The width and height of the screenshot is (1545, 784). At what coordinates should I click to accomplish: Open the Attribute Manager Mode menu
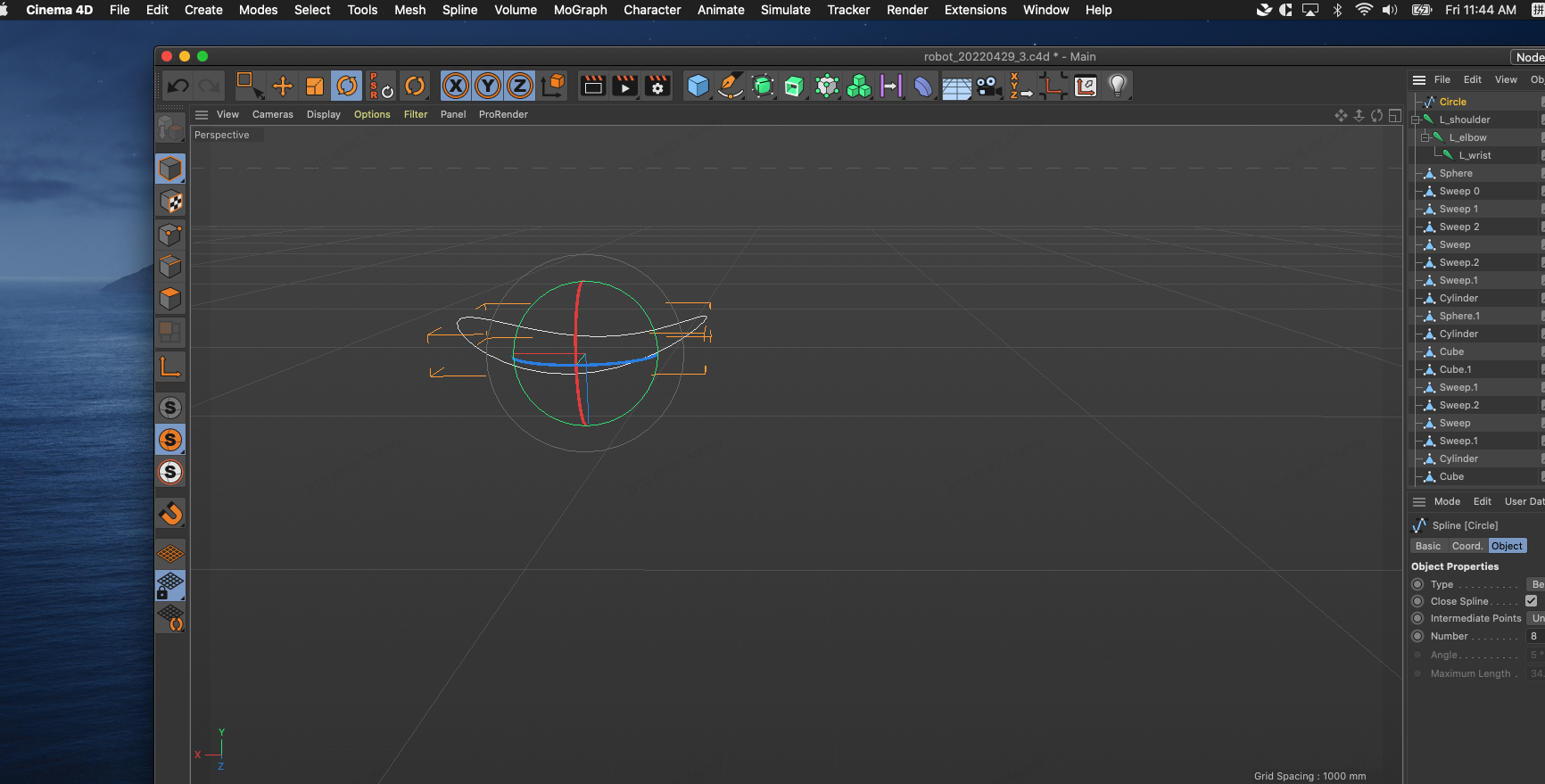coord(1447,501)
